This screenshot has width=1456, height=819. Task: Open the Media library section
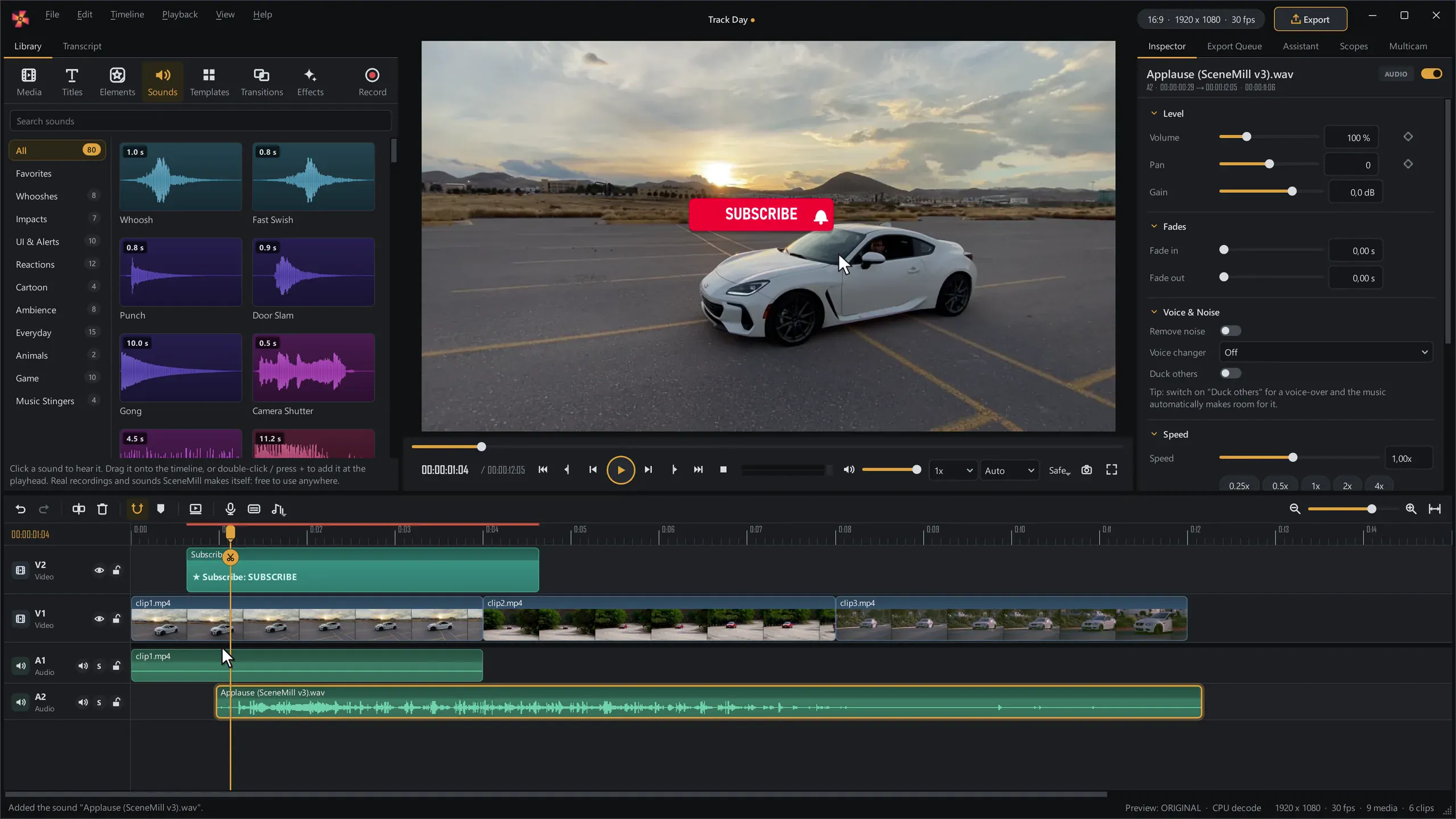click(28, 82)
